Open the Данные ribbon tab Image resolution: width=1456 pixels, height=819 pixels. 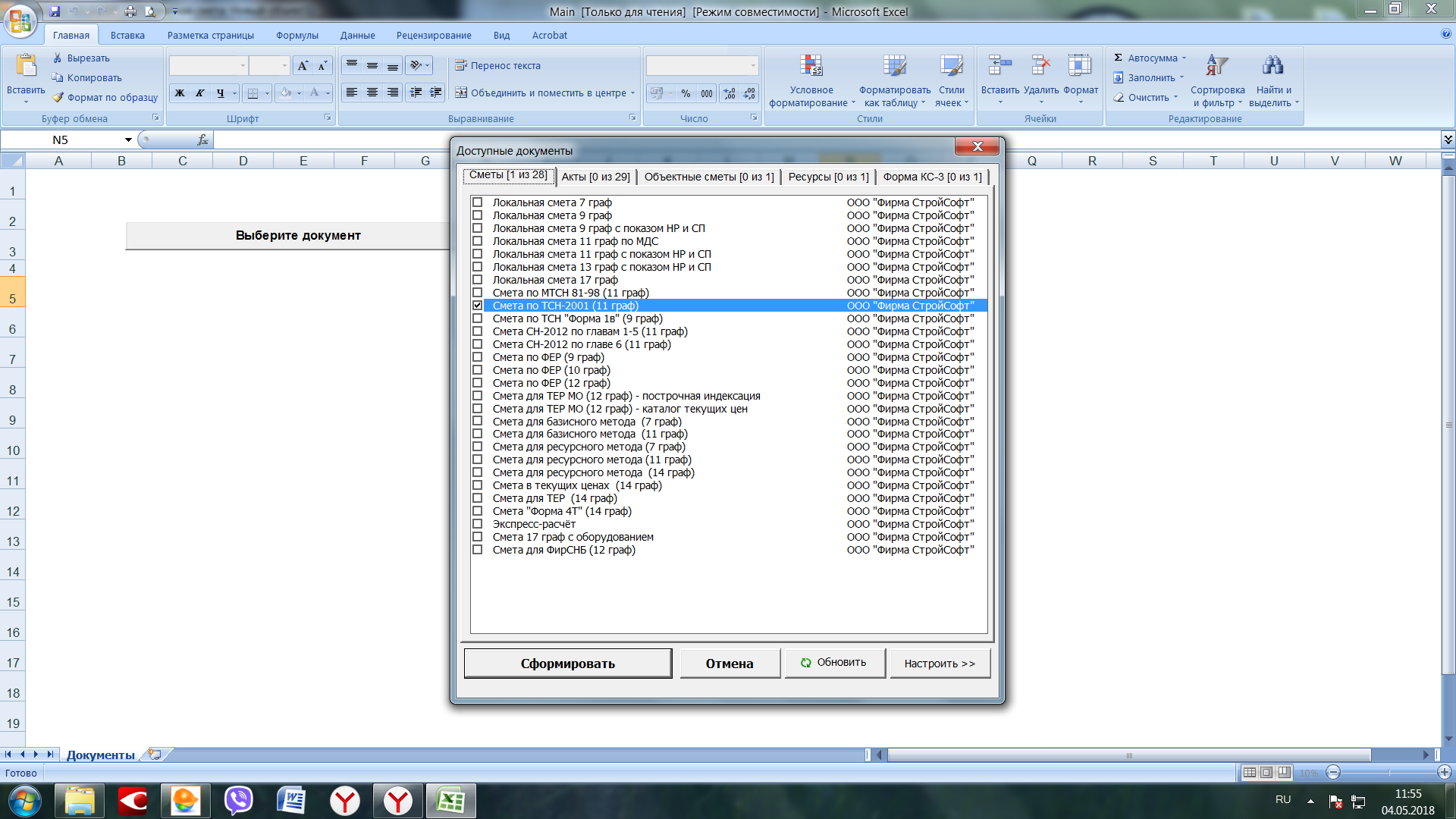[357, 36]
